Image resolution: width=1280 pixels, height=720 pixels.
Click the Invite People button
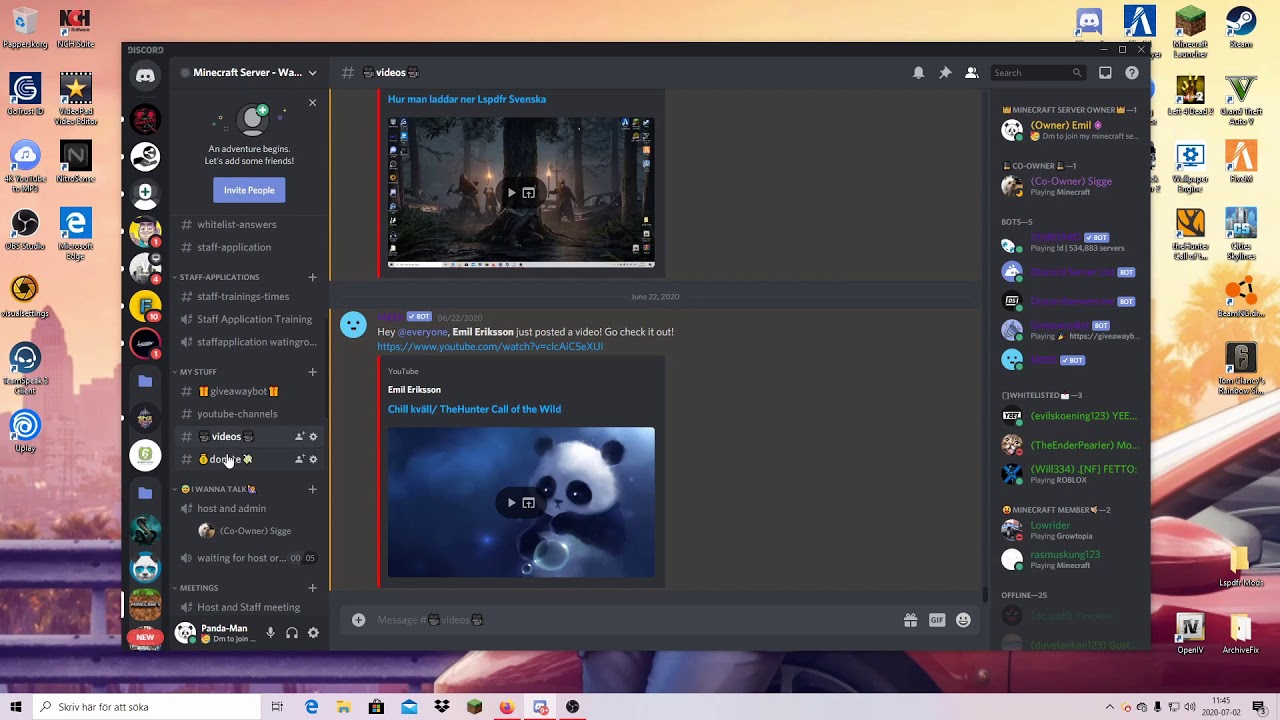click(x=249, y=190)
